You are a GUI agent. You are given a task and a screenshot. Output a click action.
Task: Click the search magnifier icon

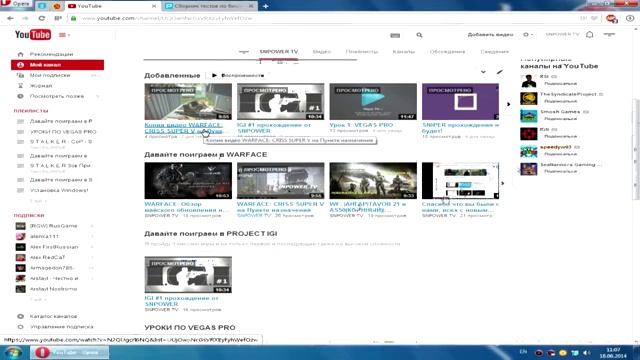[419, 35]
